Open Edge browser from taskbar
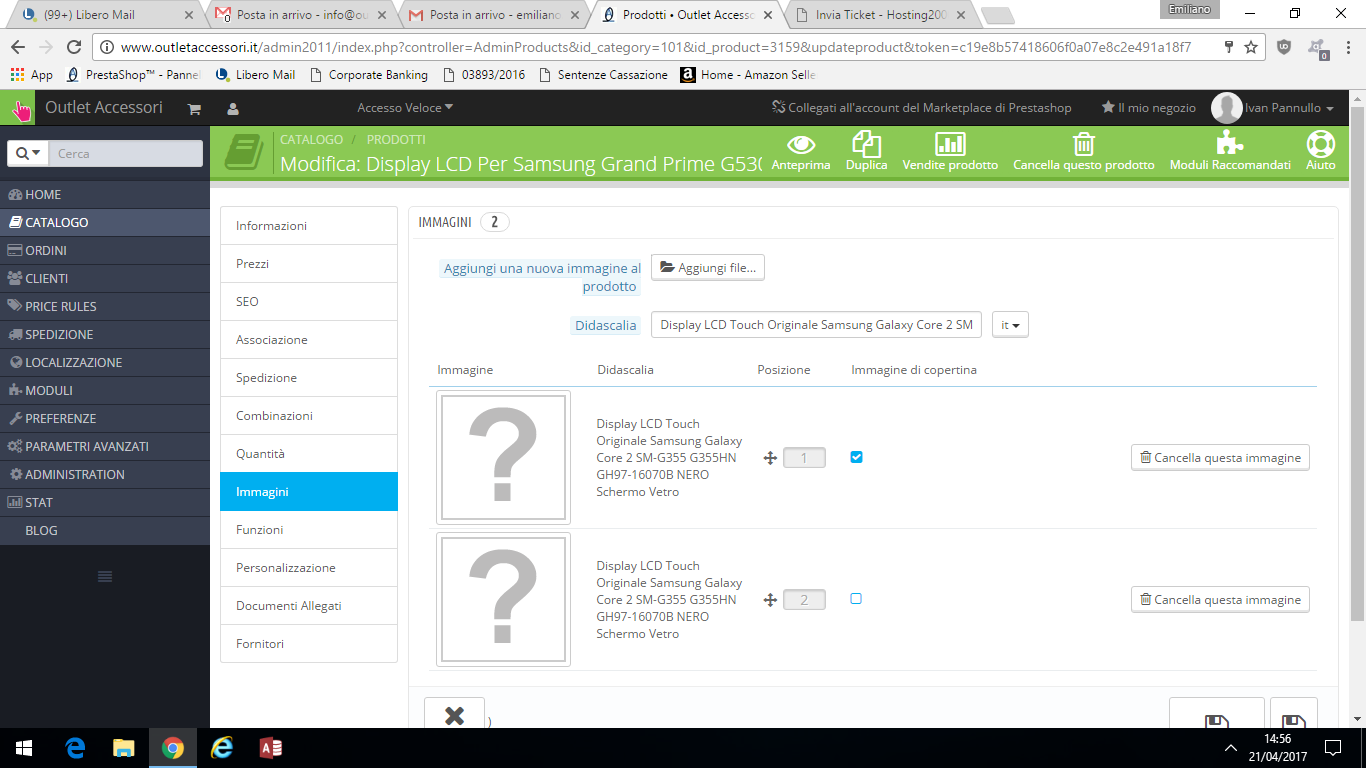 (x=75, y=747)
